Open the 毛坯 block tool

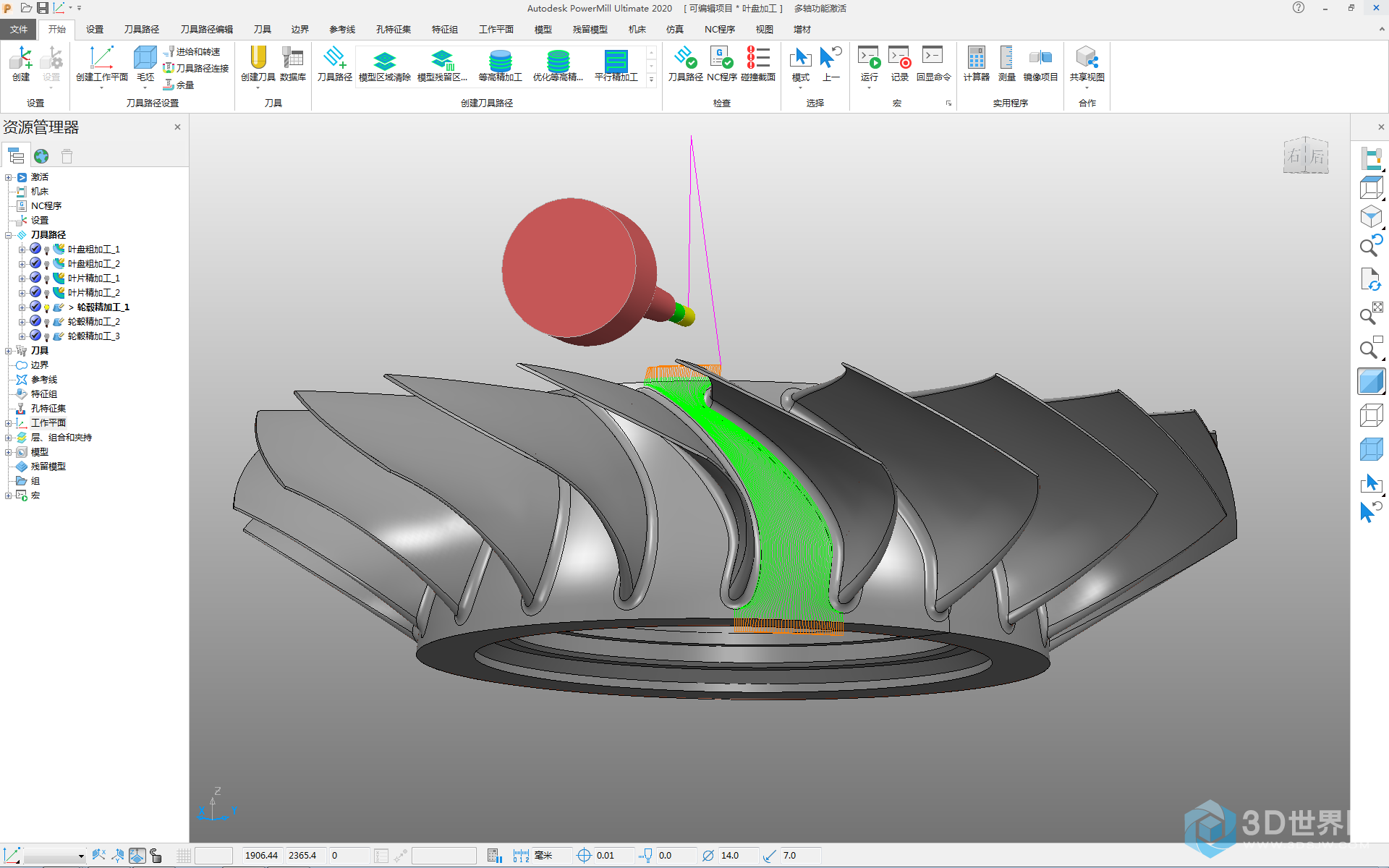145,64
